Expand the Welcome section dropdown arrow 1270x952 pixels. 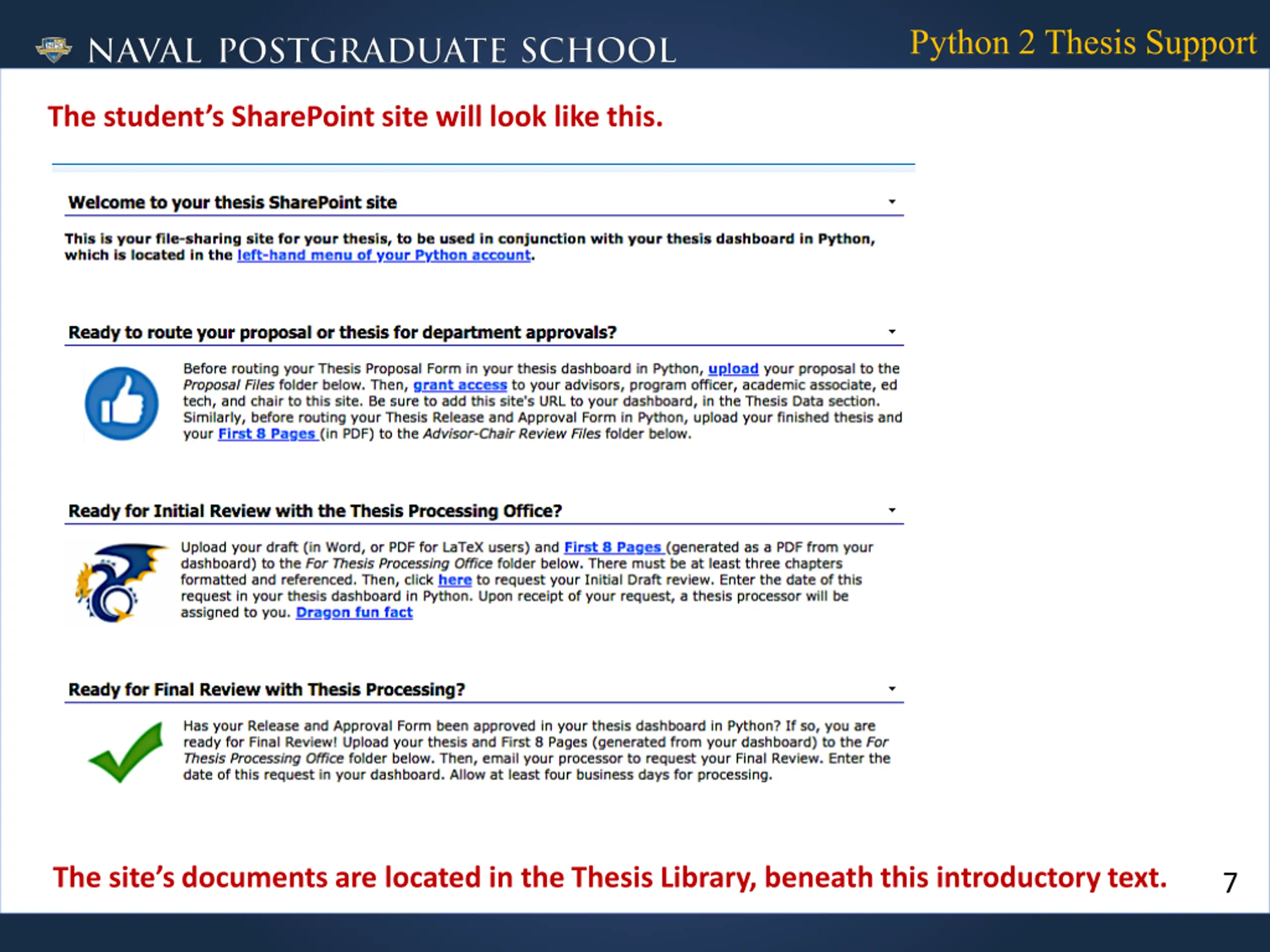[891, 201]
